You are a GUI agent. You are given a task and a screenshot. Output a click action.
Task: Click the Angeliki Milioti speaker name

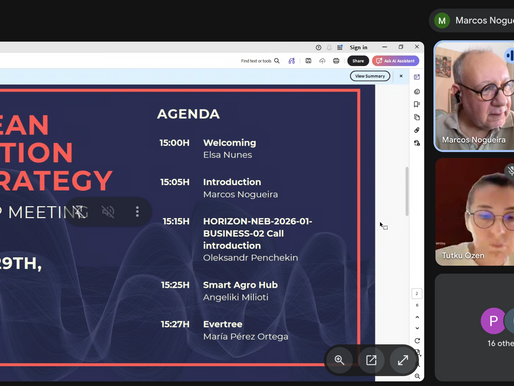236,297
